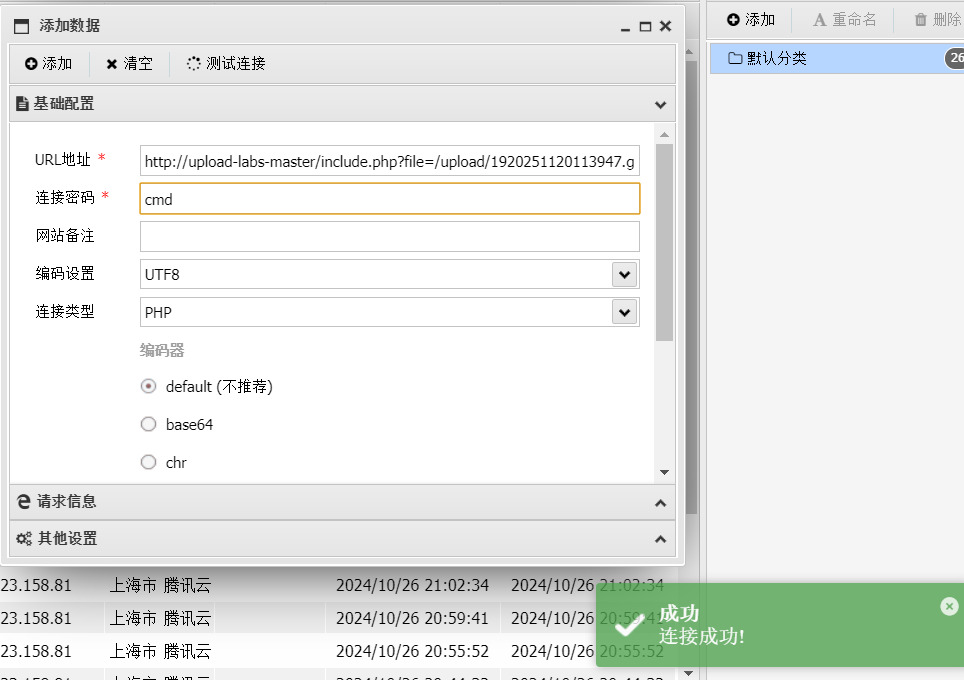
Task: Select the base64 encoder radio button
Action: coord(148,424)
